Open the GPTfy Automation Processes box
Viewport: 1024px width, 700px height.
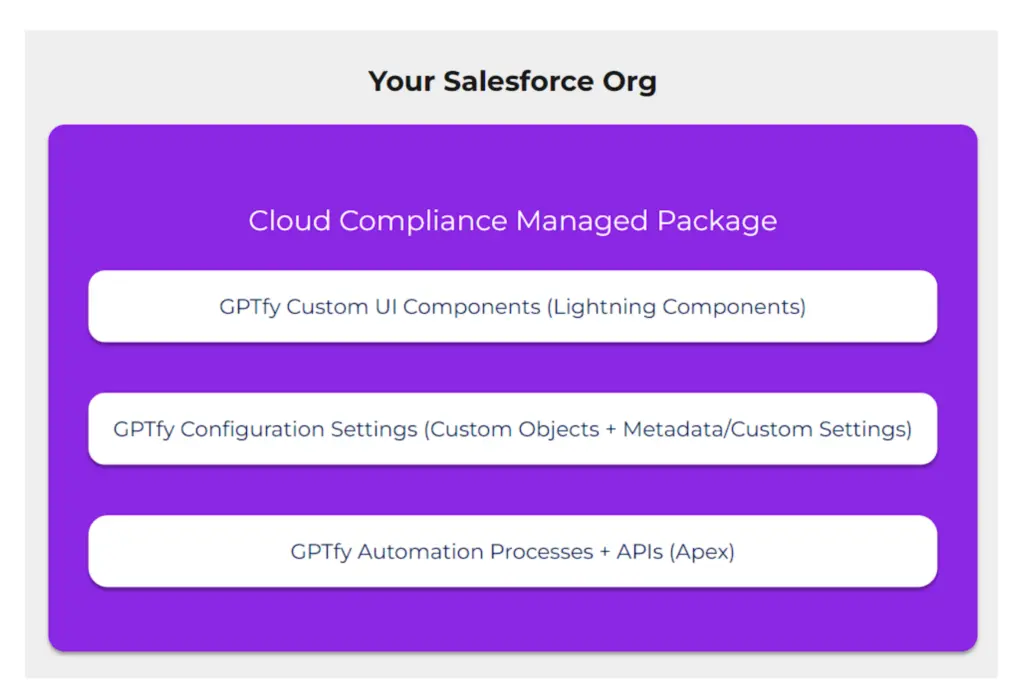pos(512,551)
